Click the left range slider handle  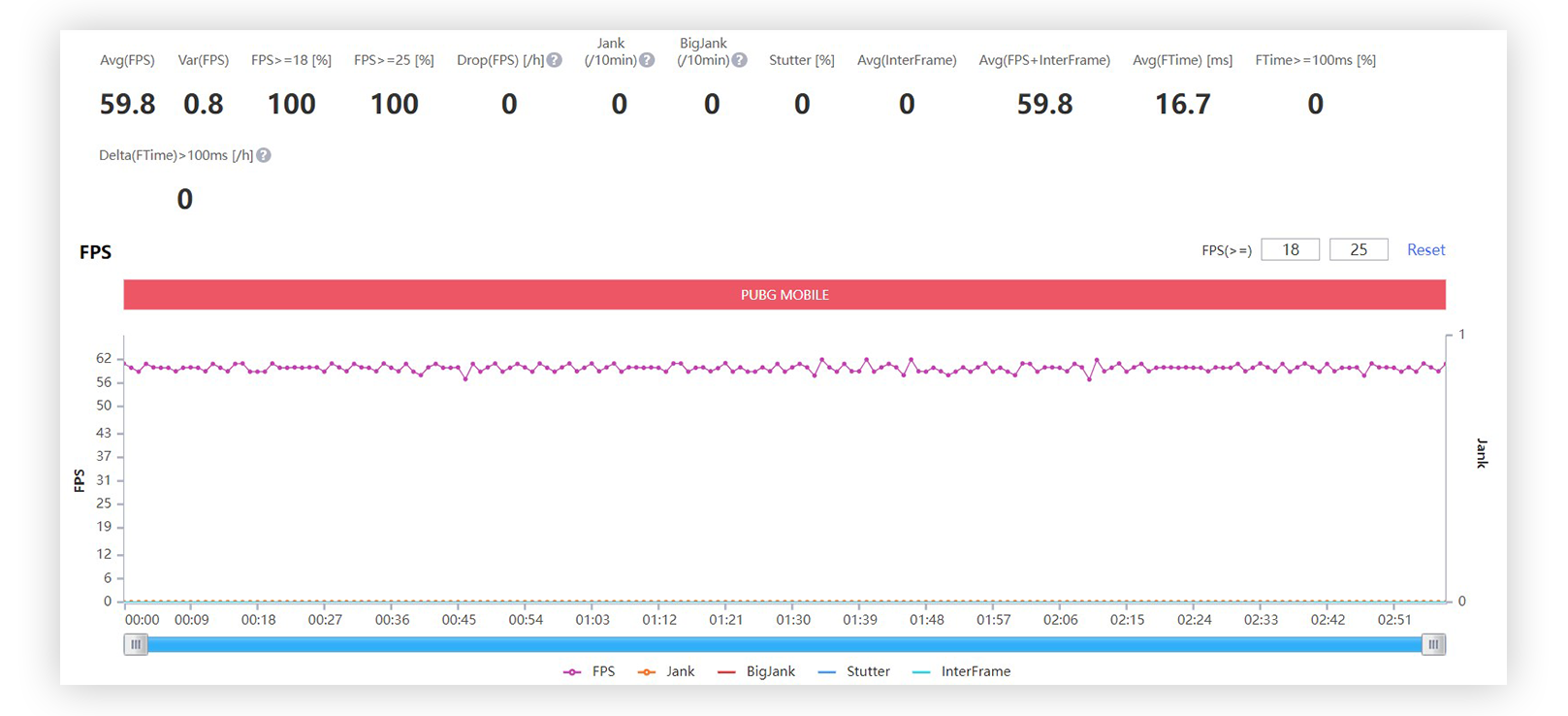tap(136, 644)
